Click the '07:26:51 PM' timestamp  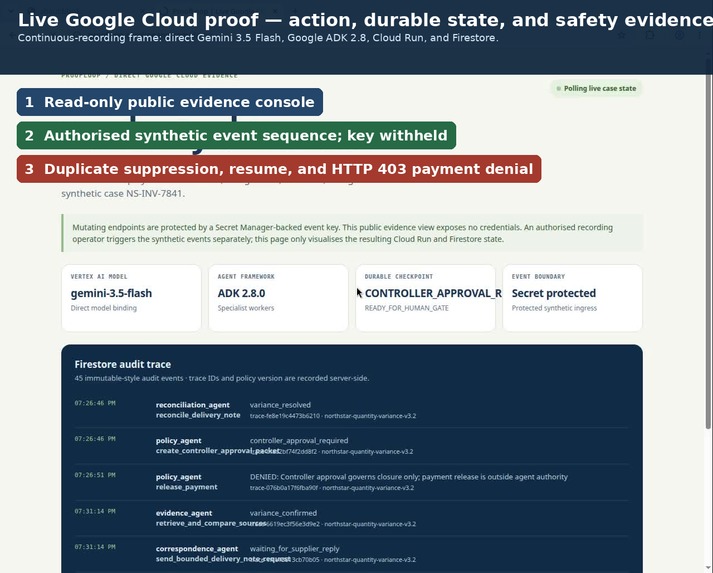pos(95,475)
